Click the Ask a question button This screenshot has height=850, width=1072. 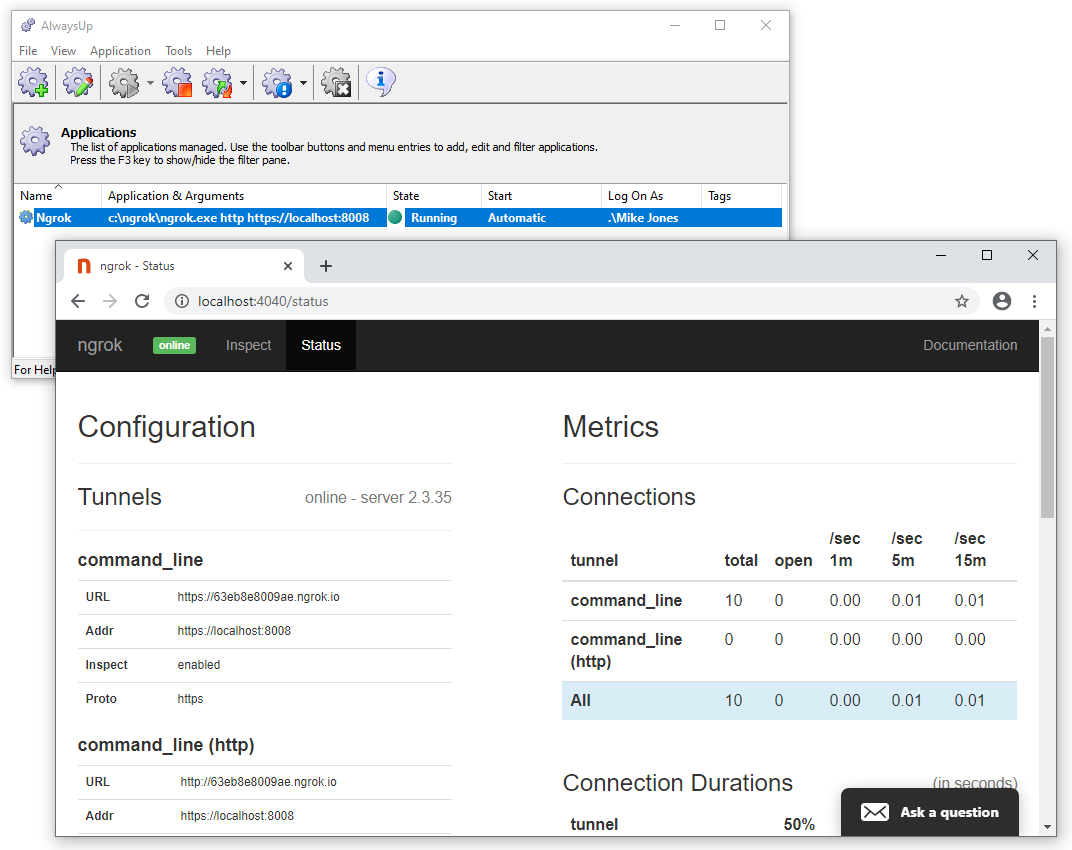(930, 812)
